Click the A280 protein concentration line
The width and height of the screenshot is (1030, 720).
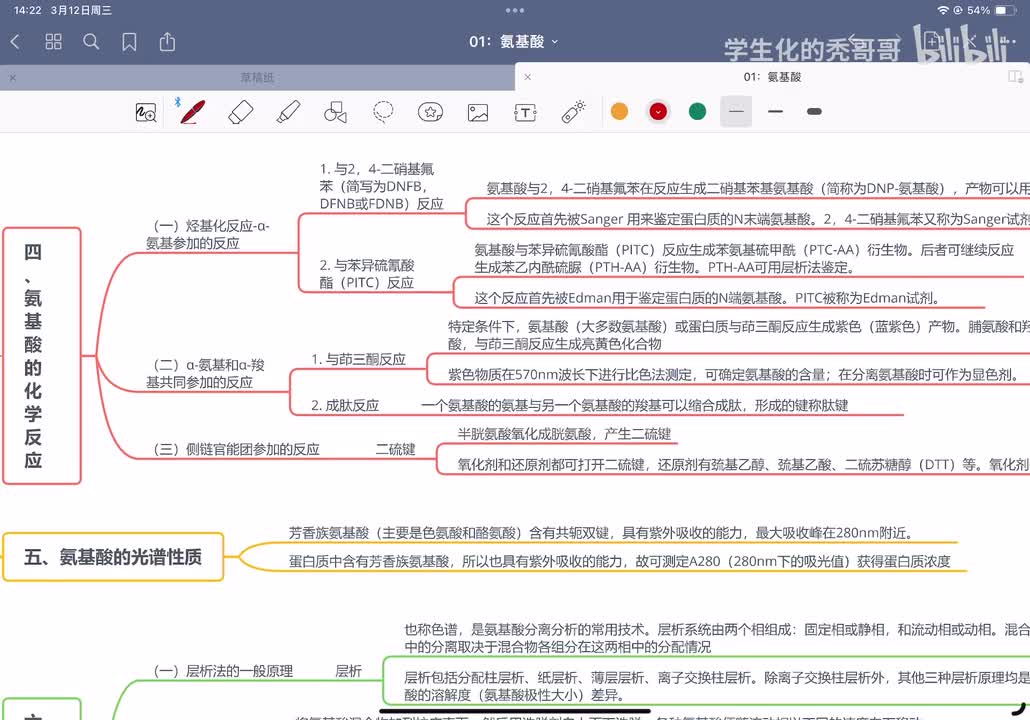tap(619, 561)
